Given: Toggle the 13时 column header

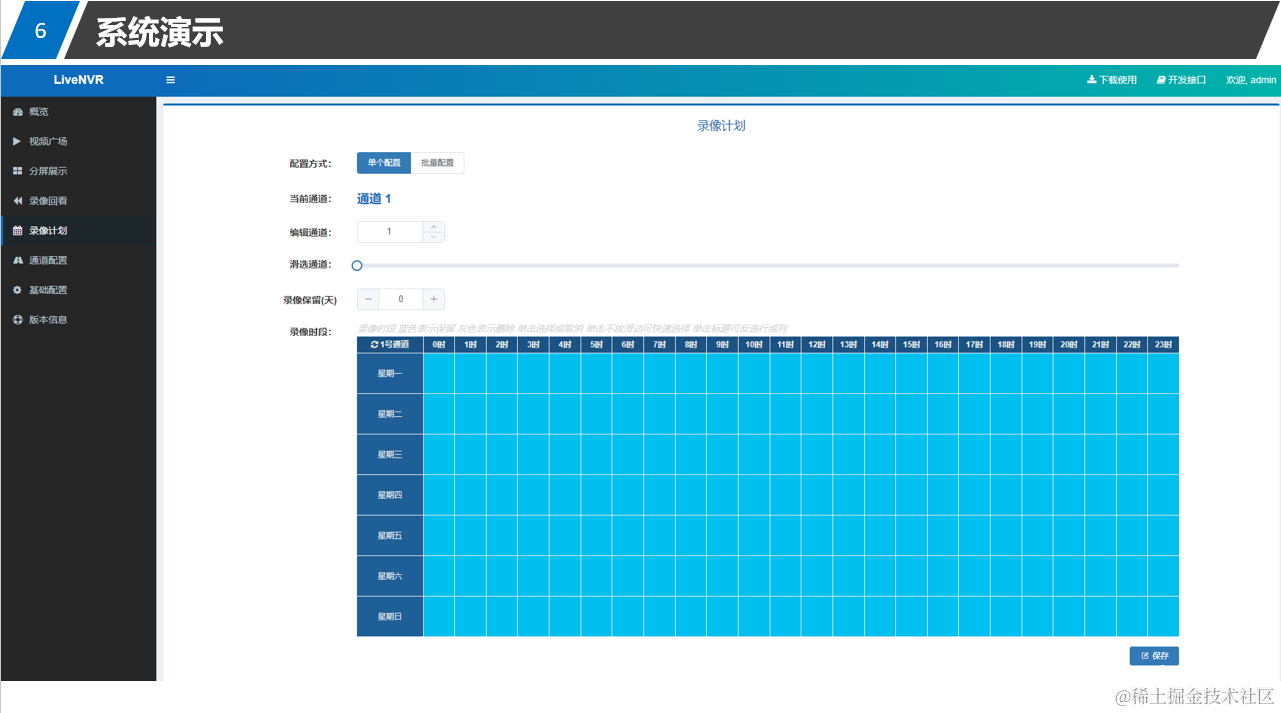Looking at the screenshot, I should coord(848,344).
